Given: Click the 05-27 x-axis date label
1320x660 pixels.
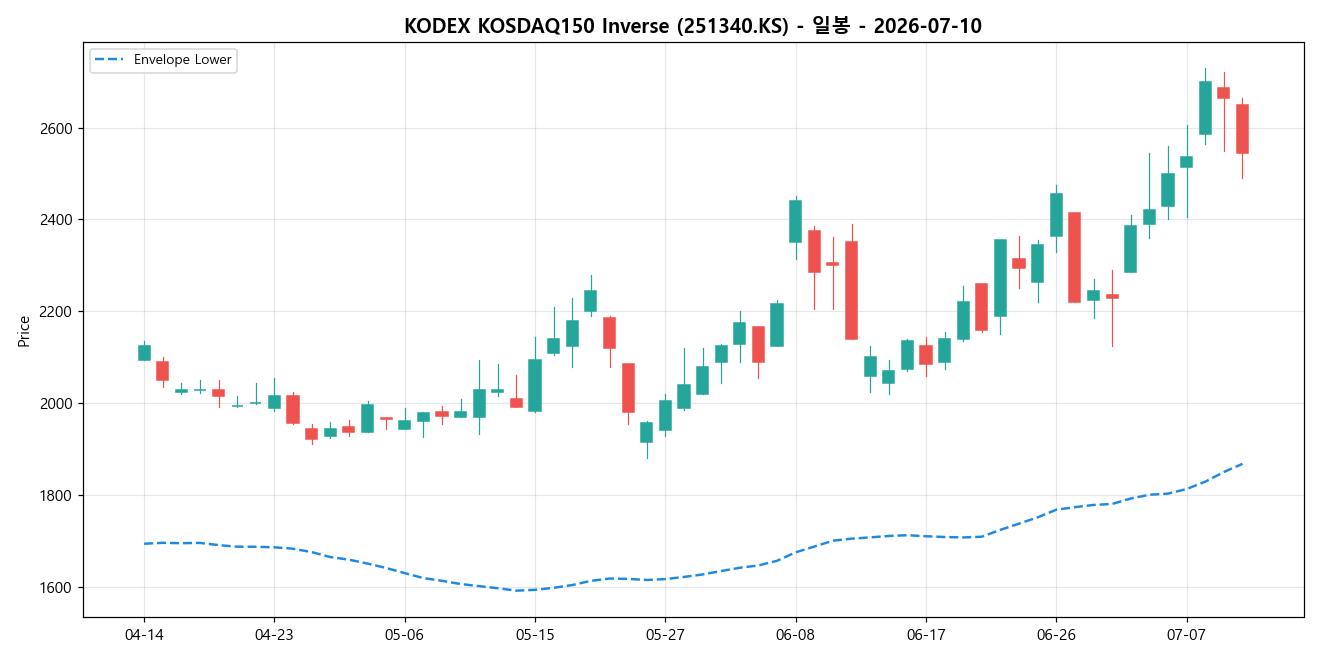Looking at the screenshot, I should click(665, 635).
